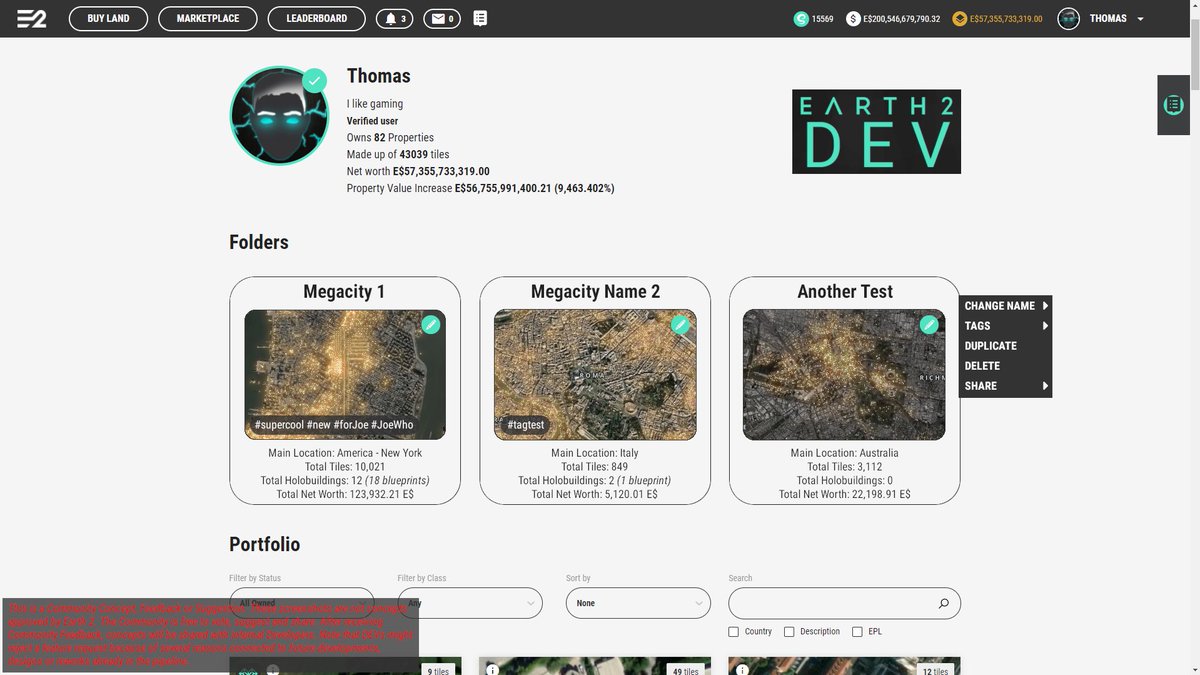Viewport: 1200px width, 675px height.
Task: Open the LEADERBOARD page
Action: 317,19
